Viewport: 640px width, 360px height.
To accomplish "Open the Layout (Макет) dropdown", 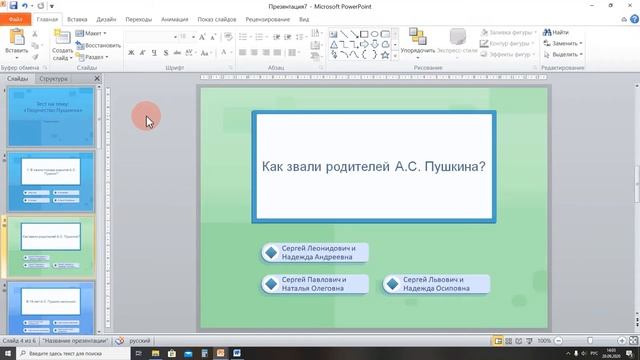I will [91, 33].
